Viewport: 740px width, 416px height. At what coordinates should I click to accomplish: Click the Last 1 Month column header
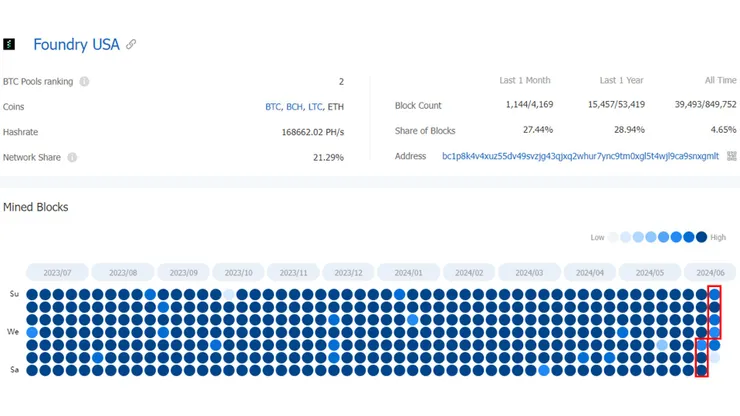(x=525, y=80)
